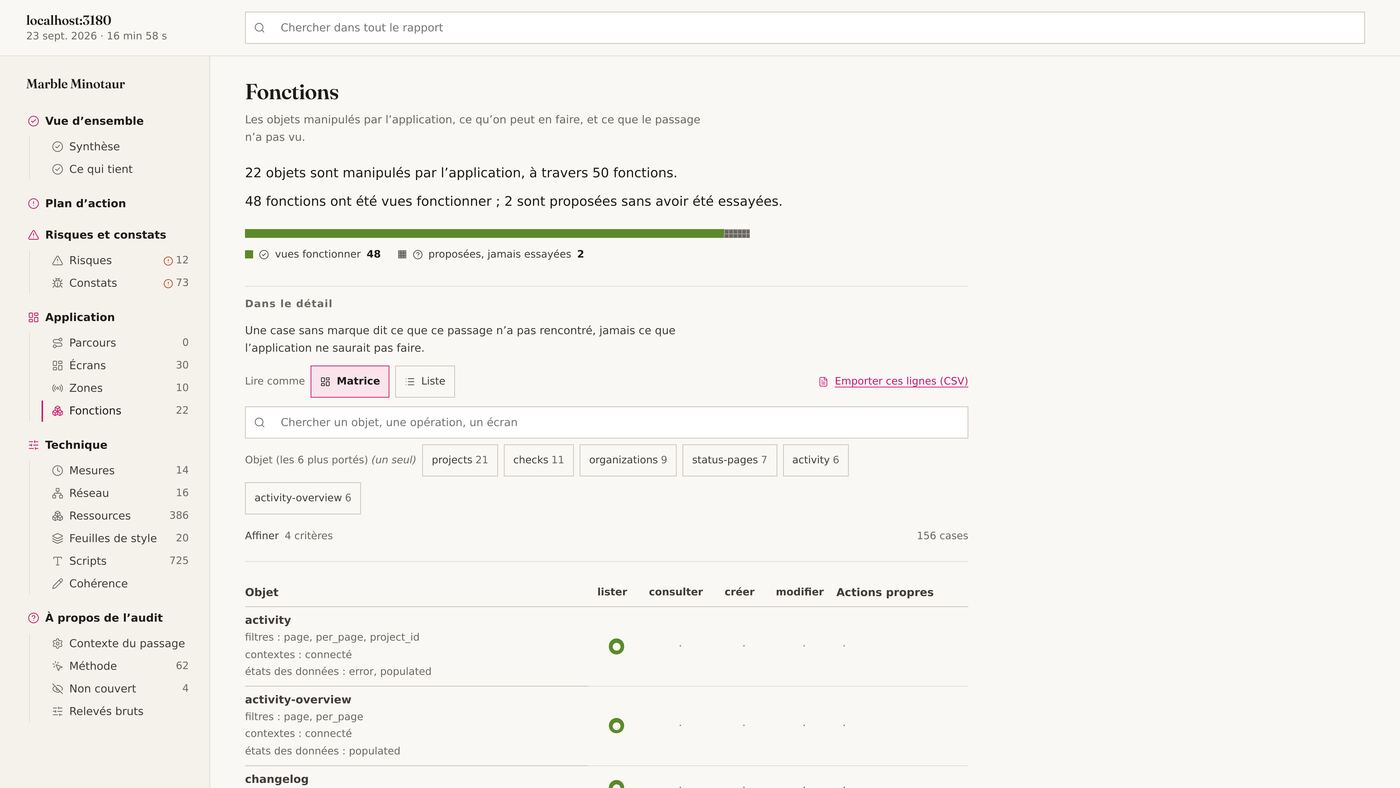
Task: Filter by status-pages object chip
Action: click(x=730, y=460)
